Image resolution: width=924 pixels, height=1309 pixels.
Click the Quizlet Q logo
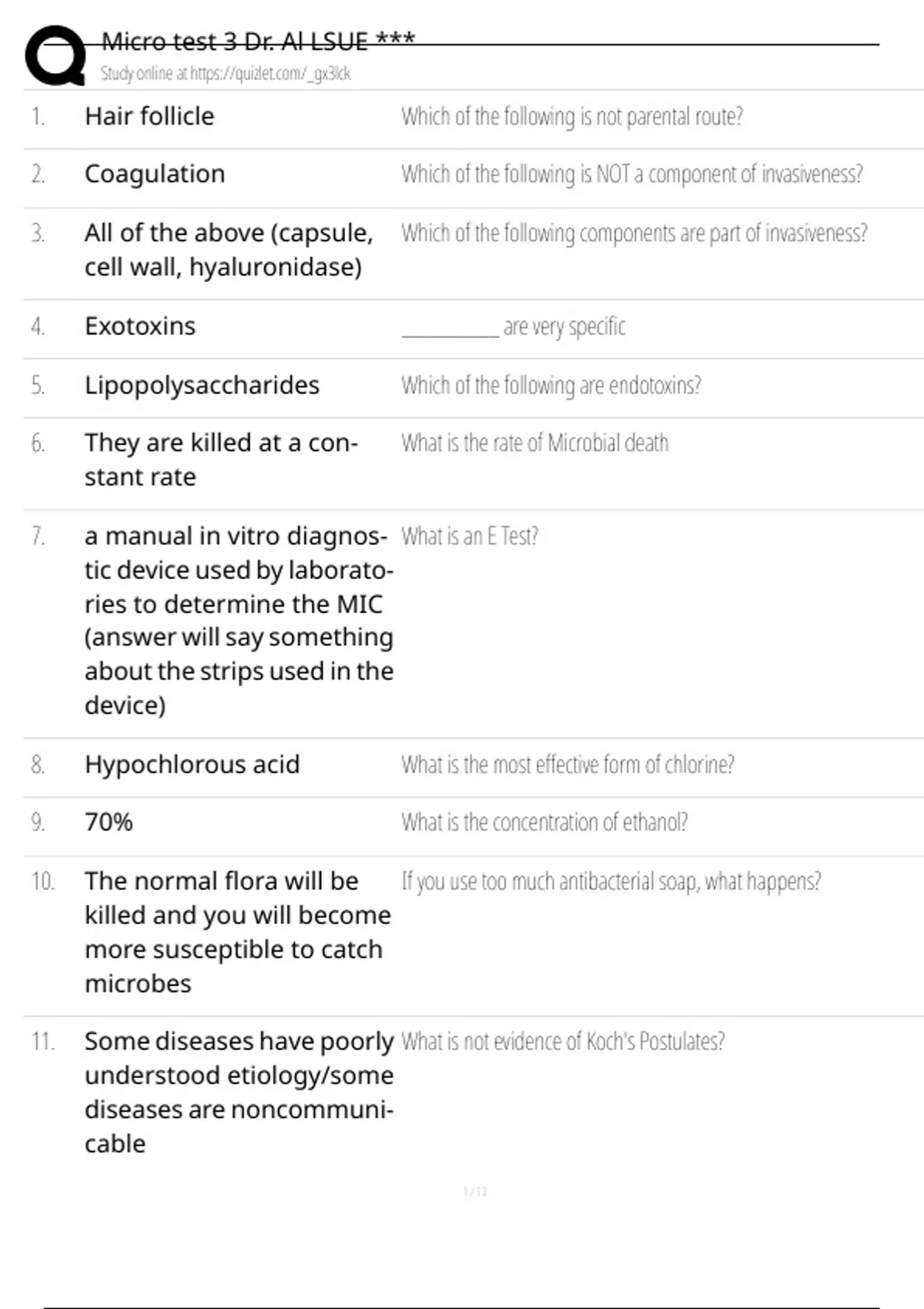coord(55,55)
